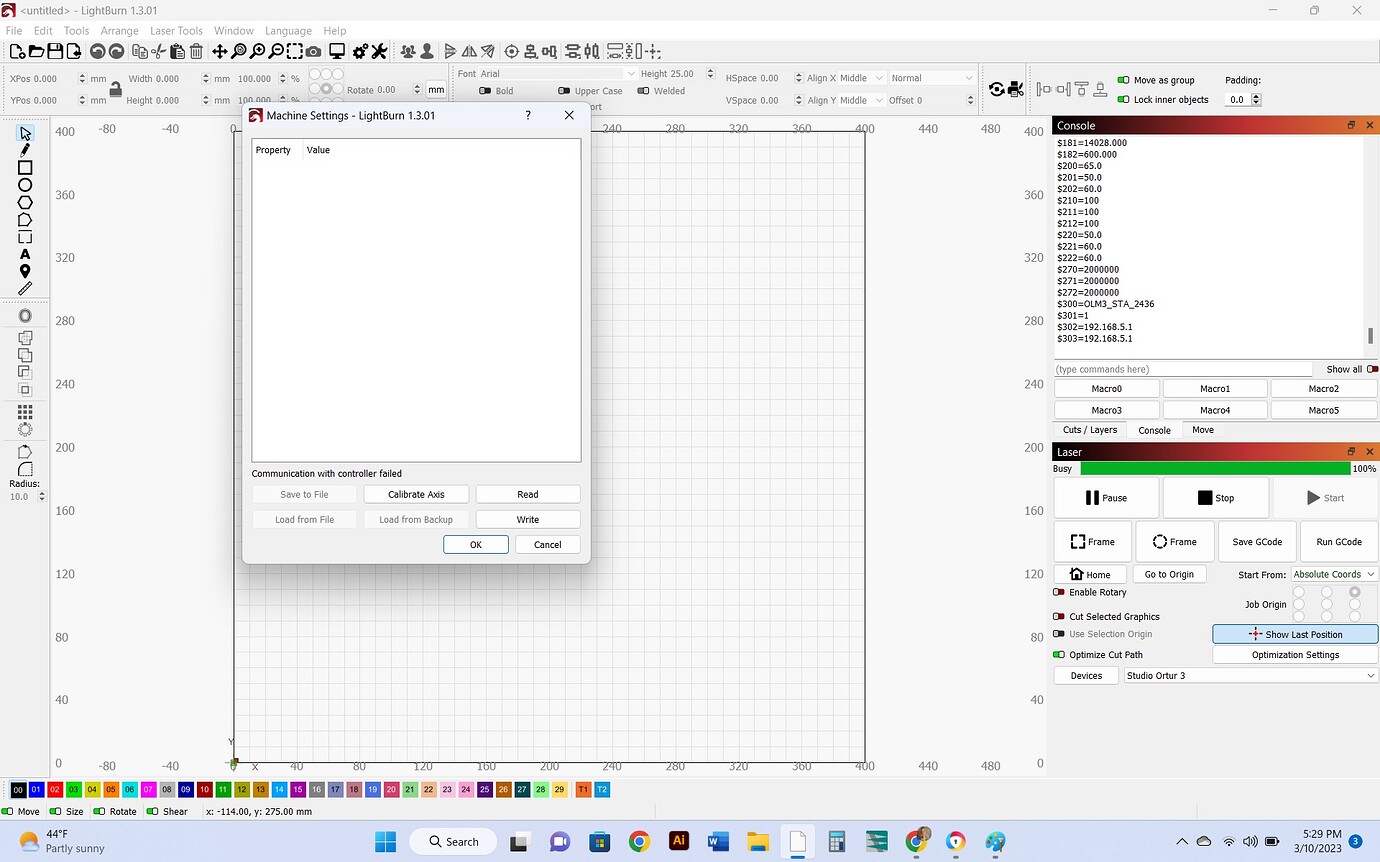Open the Start From dropdown
This screenshot has width=1380, height=862.
point(1334,574)
